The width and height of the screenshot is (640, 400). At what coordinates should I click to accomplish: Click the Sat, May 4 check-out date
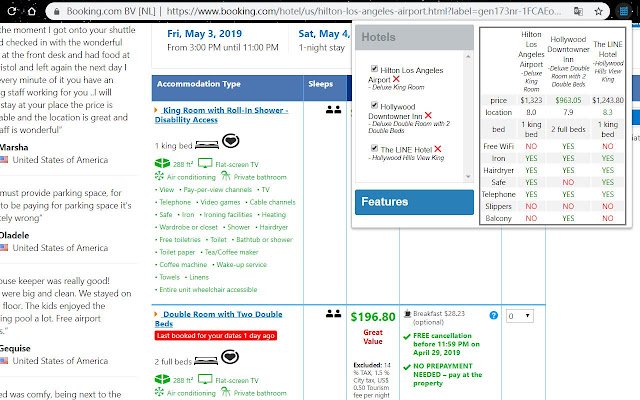click(x=324, y=34)
